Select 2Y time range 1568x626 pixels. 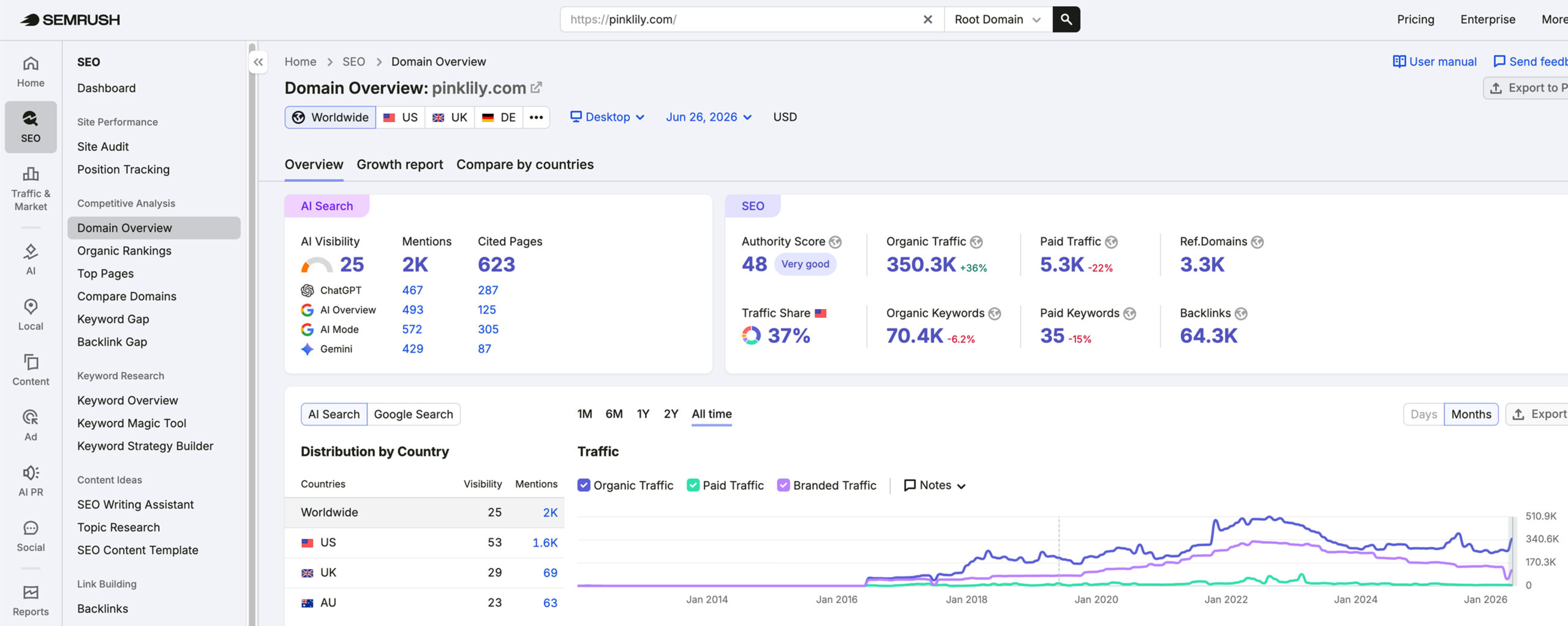[x=671, y=414]
